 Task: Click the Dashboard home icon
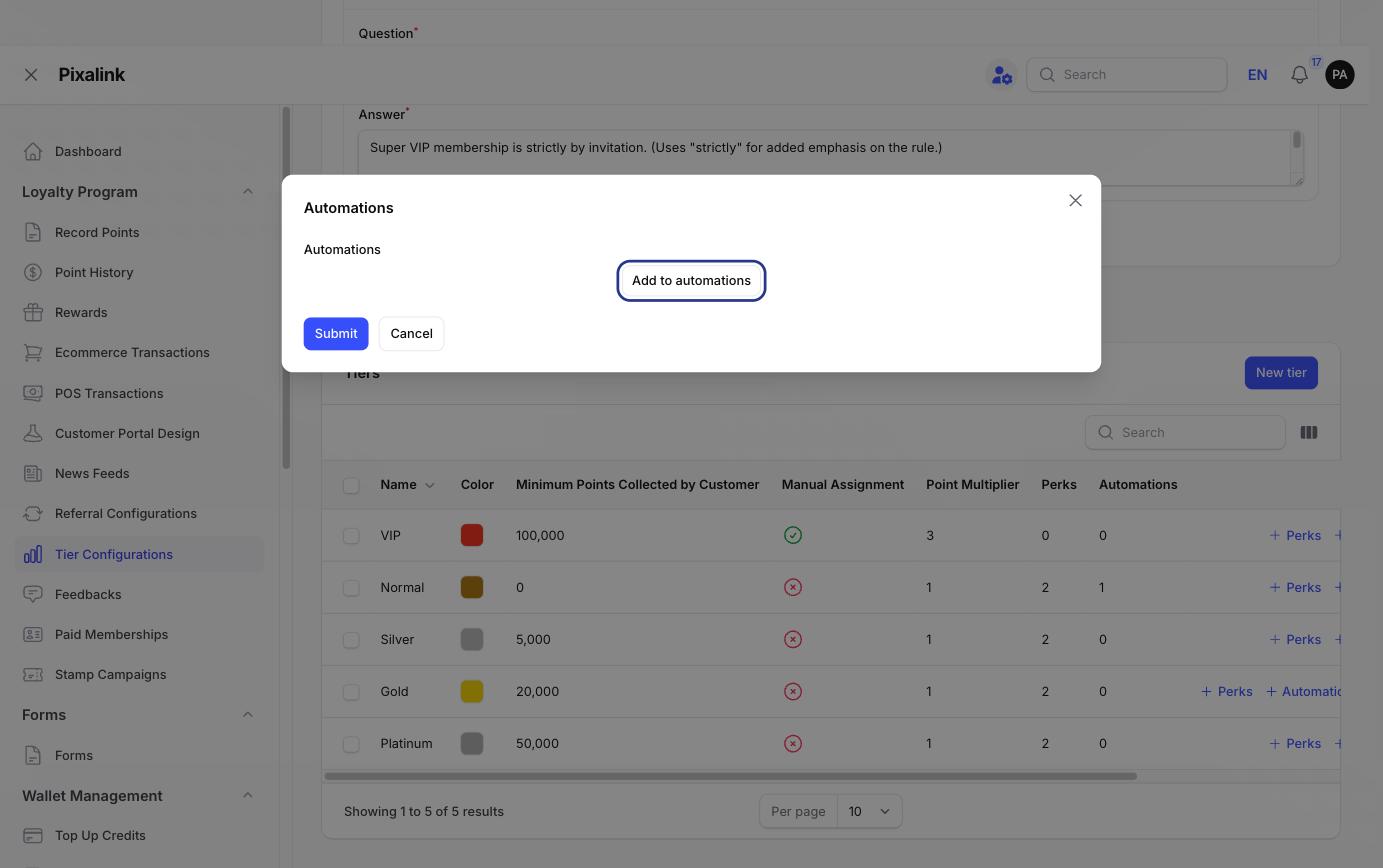click(33, 152)
